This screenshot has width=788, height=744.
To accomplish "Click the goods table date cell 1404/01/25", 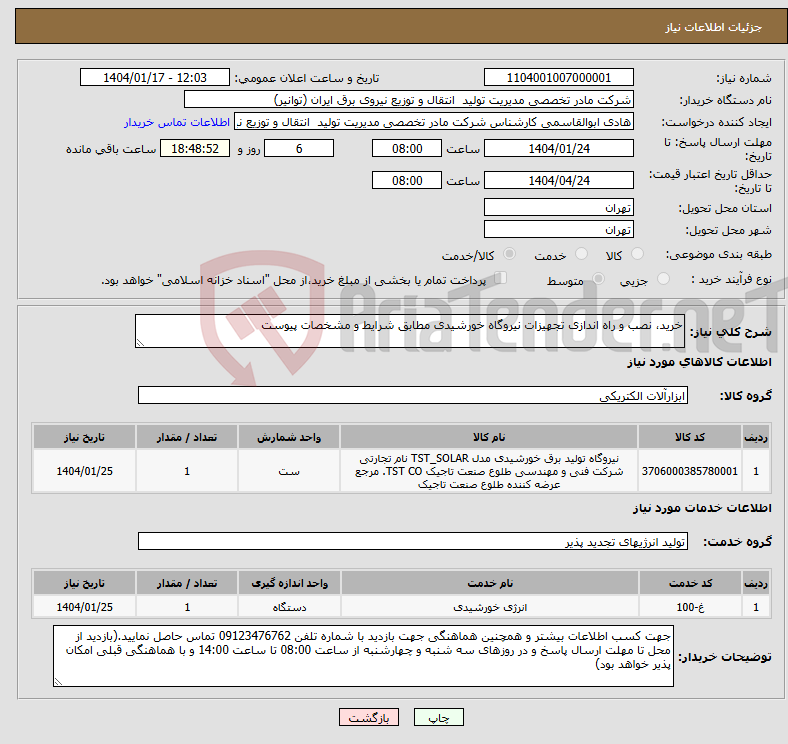I will pyautogui.click(x=84, y=471).
